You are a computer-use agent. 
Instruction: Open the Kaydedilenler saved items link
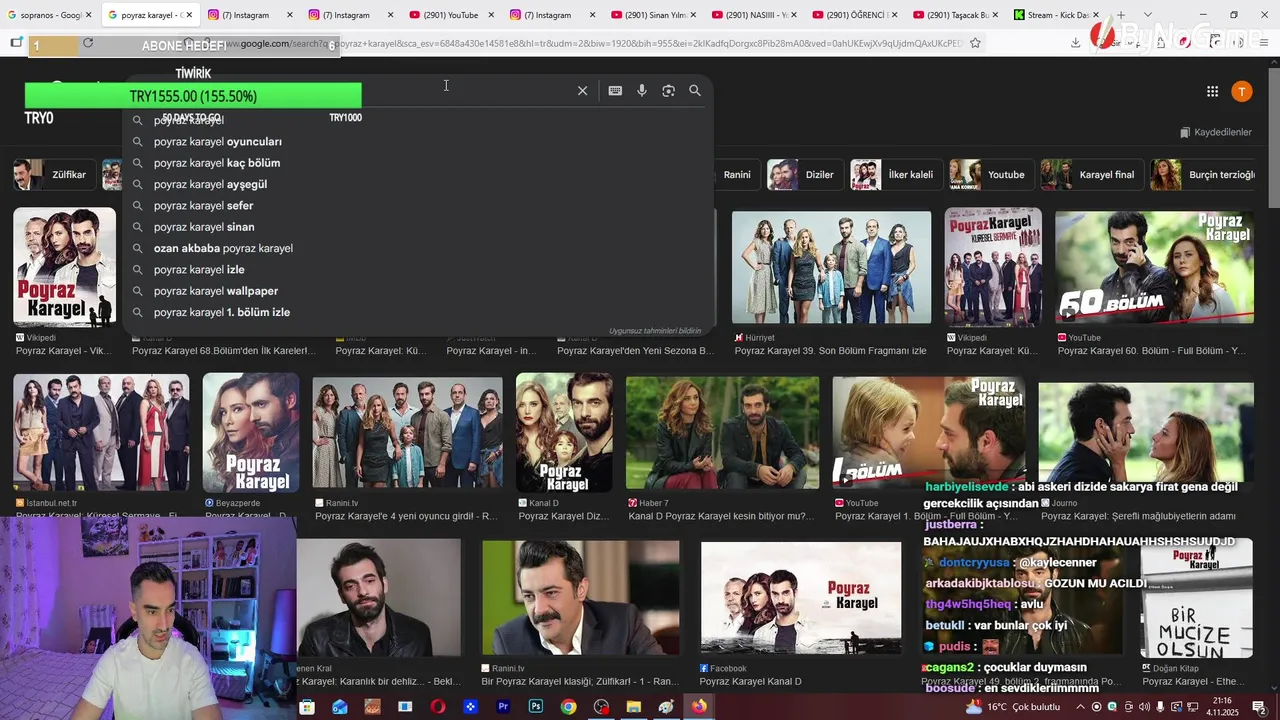click(1216, 132)
